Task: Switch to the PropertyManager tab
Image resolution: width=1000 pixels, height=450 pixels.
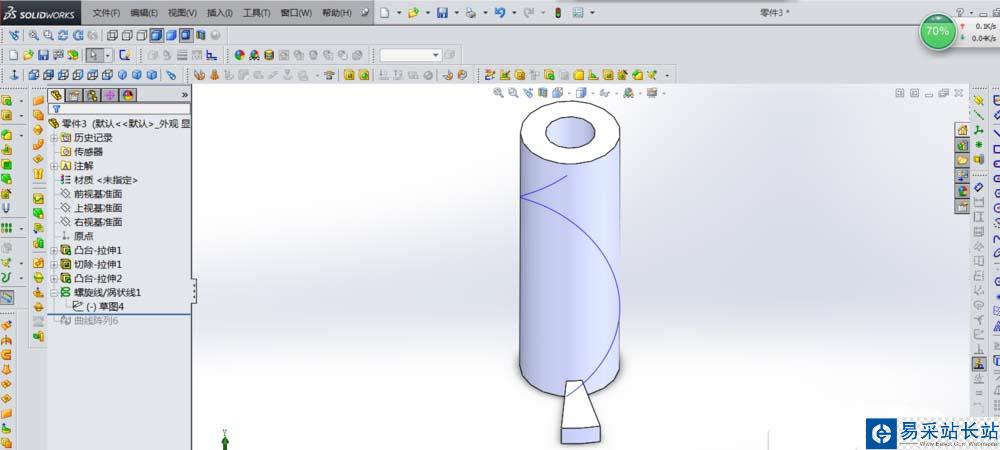Action: click(x=75, y=95)
